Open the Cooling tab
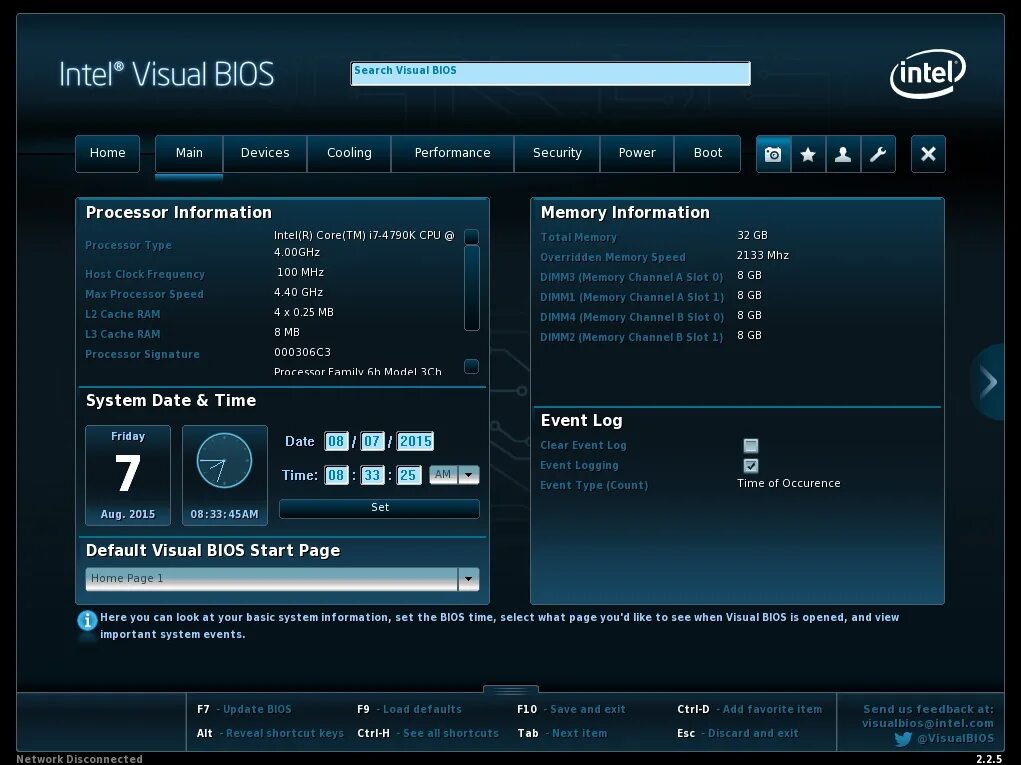The height and width of the screenshot is (765, 1021). pos(349,154)
